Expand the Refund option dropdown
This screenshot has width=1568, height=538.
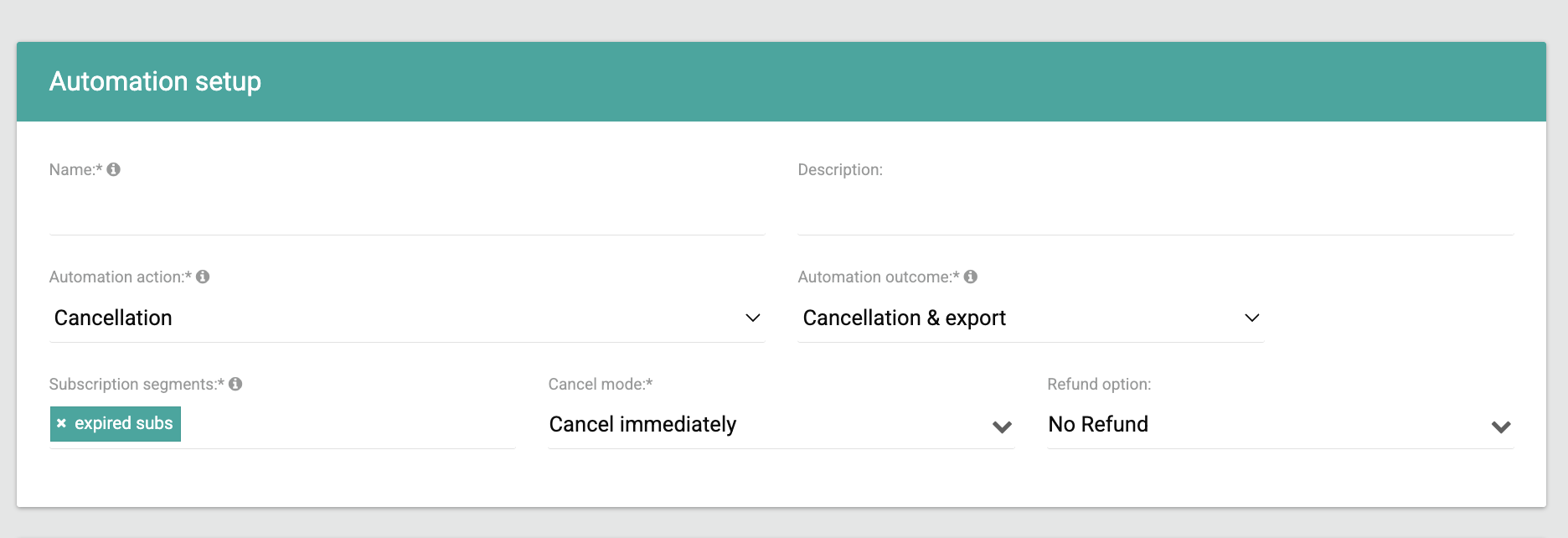[1281, 425]
